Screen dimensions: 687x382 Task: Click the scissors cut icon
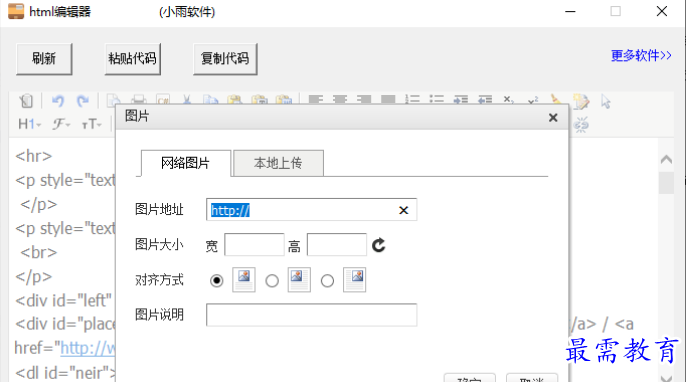(187, 99)
